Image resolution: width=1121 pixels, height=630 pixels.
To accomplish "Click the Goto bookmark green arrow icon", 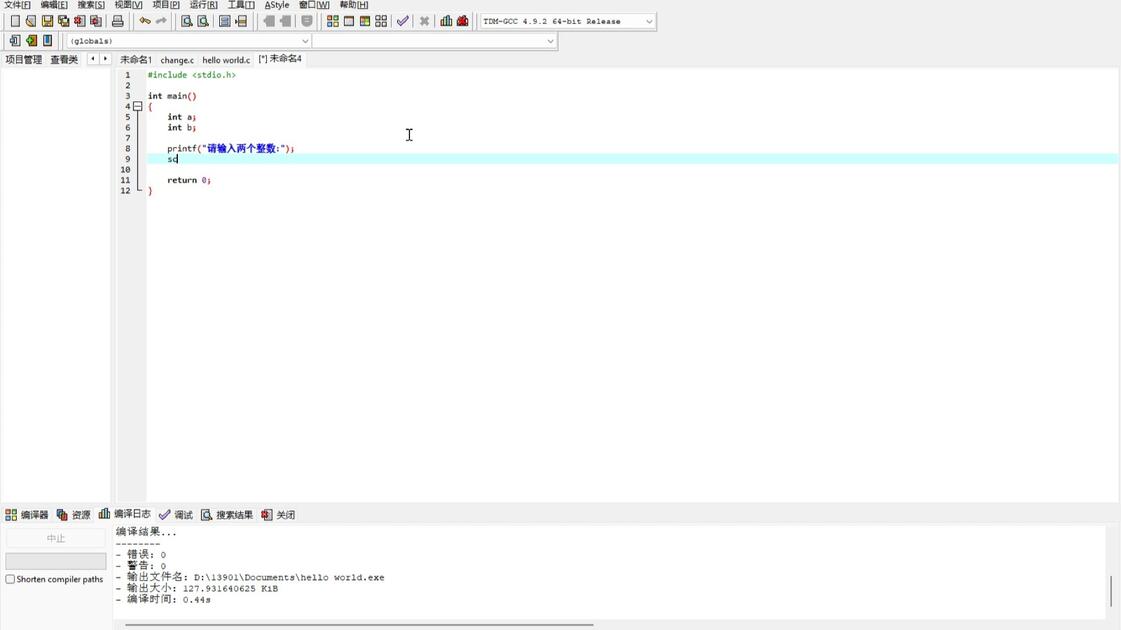I will [31, 41].
